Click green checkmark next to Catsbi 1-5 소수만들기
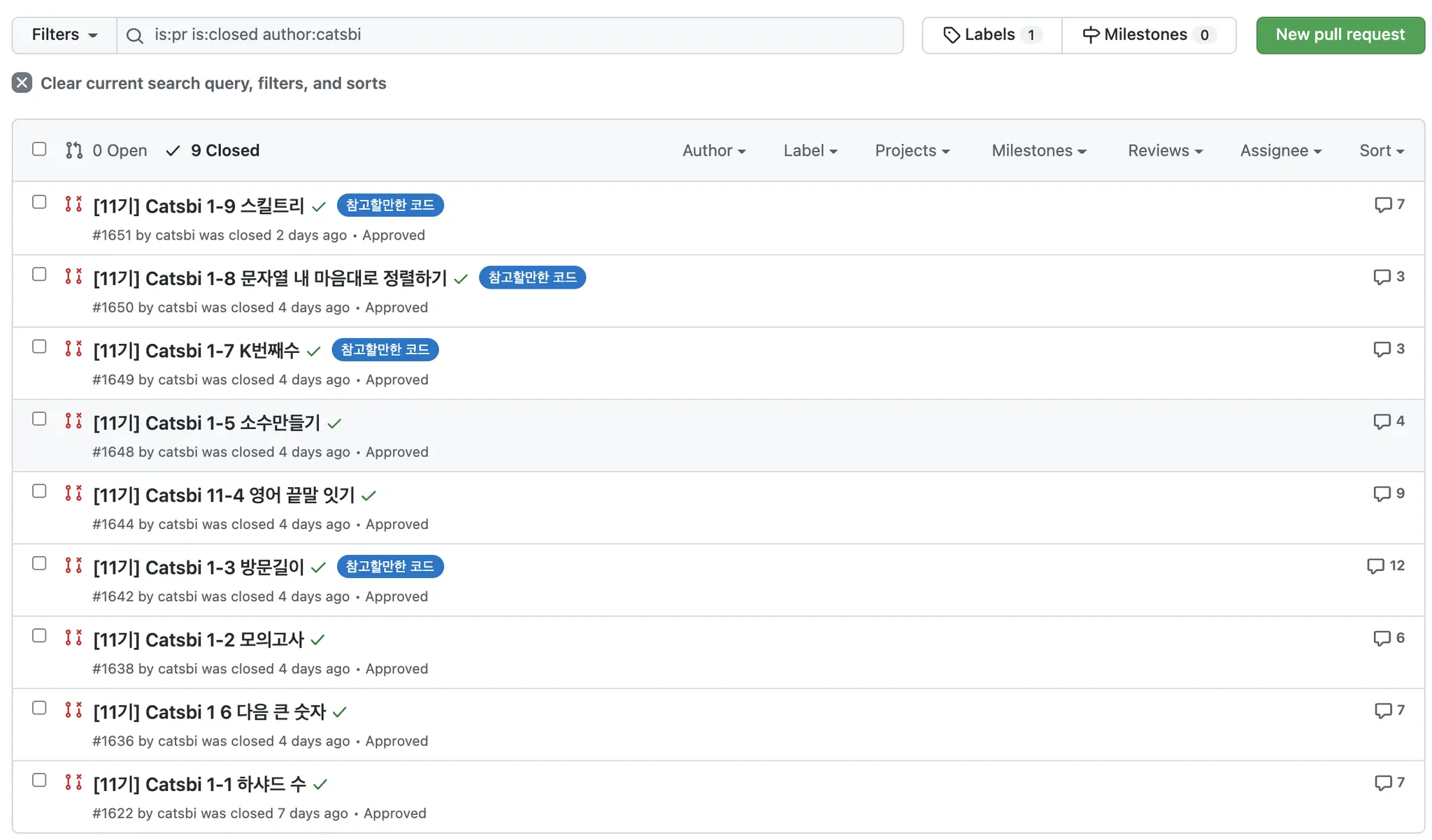 point(334,423)
